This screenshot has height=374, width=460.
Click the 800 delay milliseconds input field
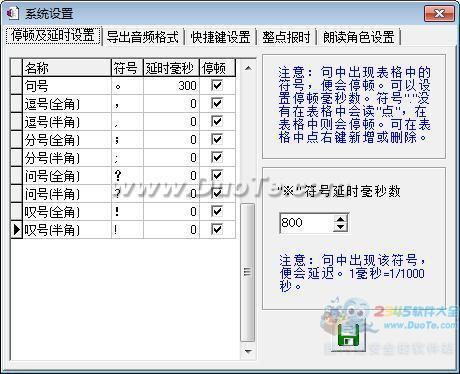pos(307,223)
